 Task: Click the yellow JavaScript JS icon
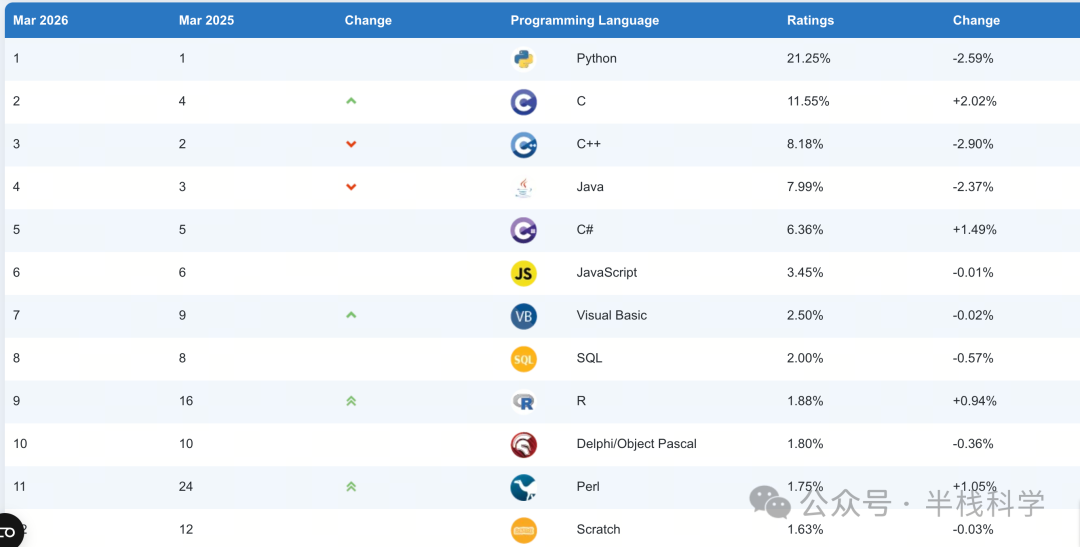pos(523,273)
